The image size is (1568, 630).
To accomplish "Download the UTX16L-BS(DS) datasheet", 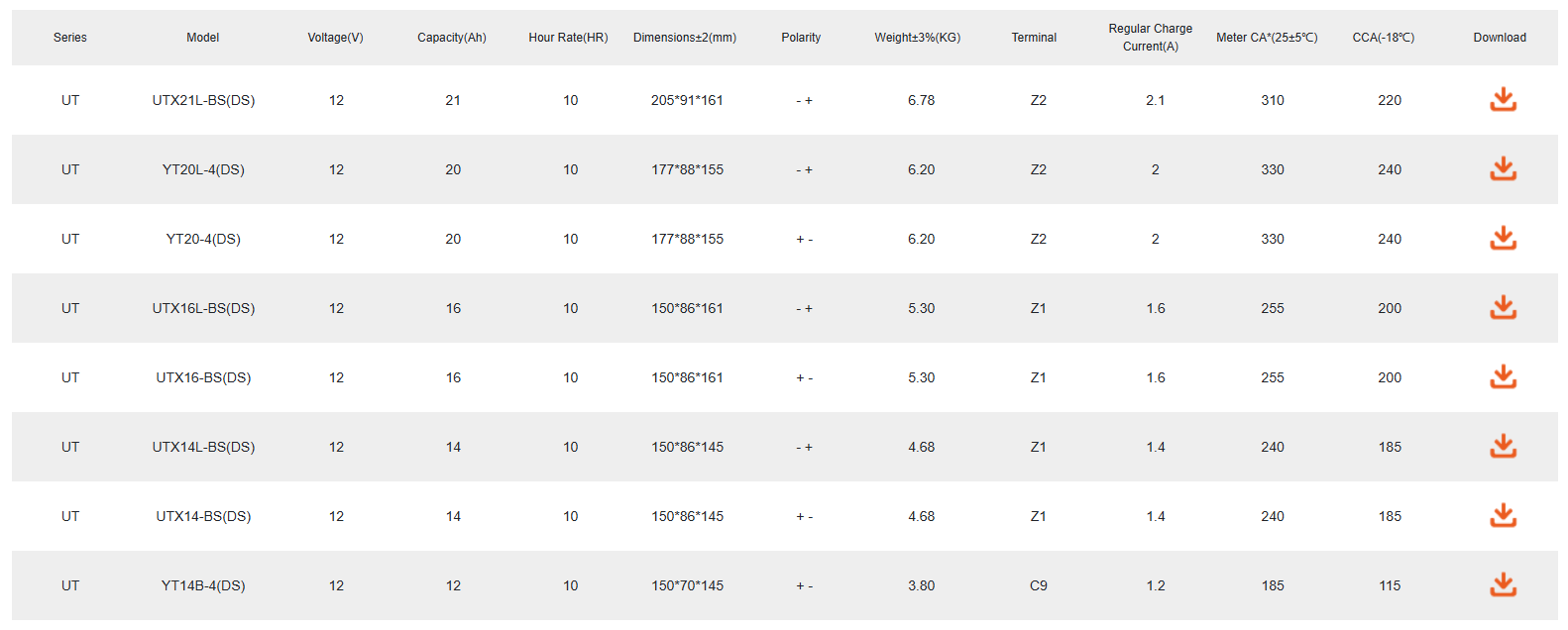I will [1503, 307].
